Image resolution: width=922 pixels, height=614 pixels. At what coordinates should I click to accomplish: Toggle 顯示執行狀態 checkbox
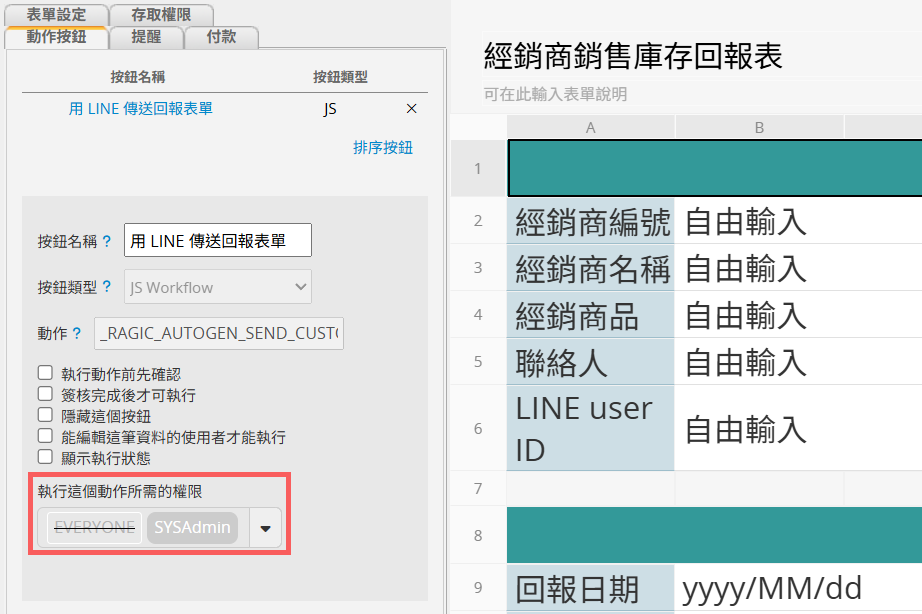(45, 457)
